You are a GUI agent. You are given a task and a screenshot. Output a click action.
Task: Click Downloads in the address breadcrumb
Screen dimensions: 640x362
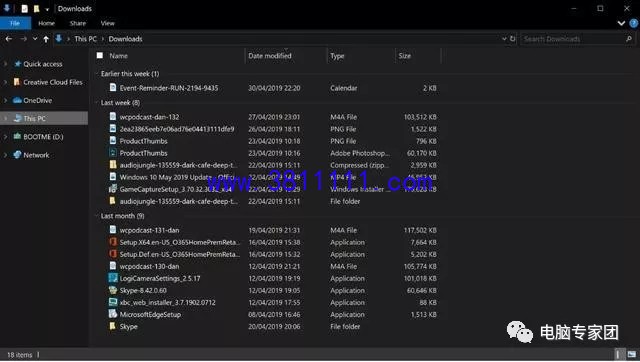[x=125, y=39]
